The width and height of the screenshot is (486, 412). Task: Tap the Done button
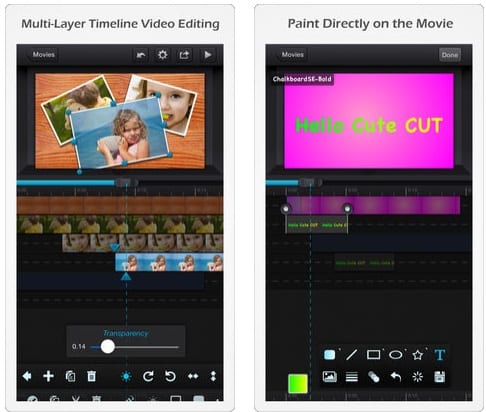point(450,55)
